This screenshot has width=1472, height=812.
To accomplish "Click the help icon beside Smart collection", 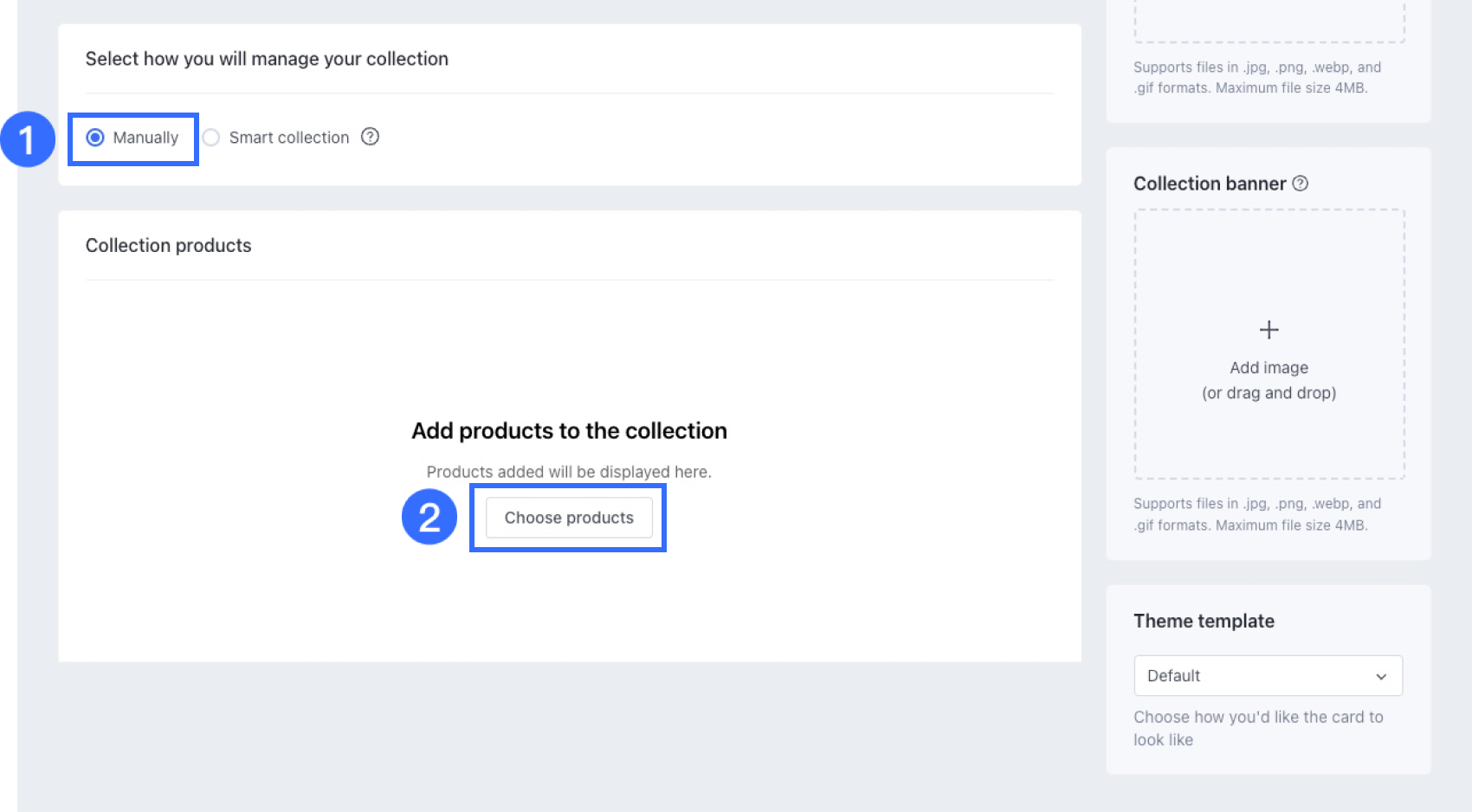I will point(371,137).
